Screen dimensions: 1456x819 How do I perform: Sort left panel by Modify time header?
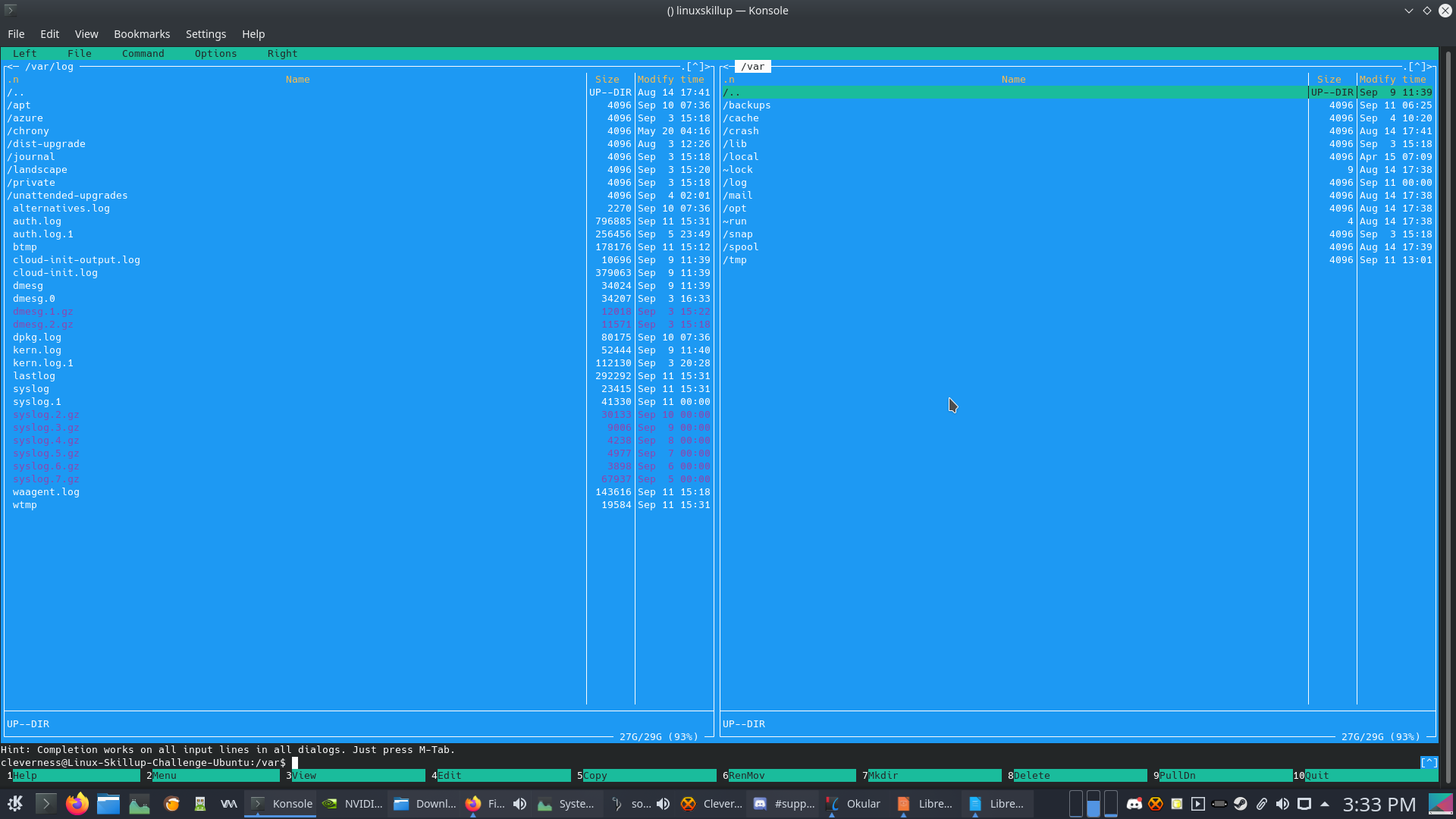coord(670,80)
